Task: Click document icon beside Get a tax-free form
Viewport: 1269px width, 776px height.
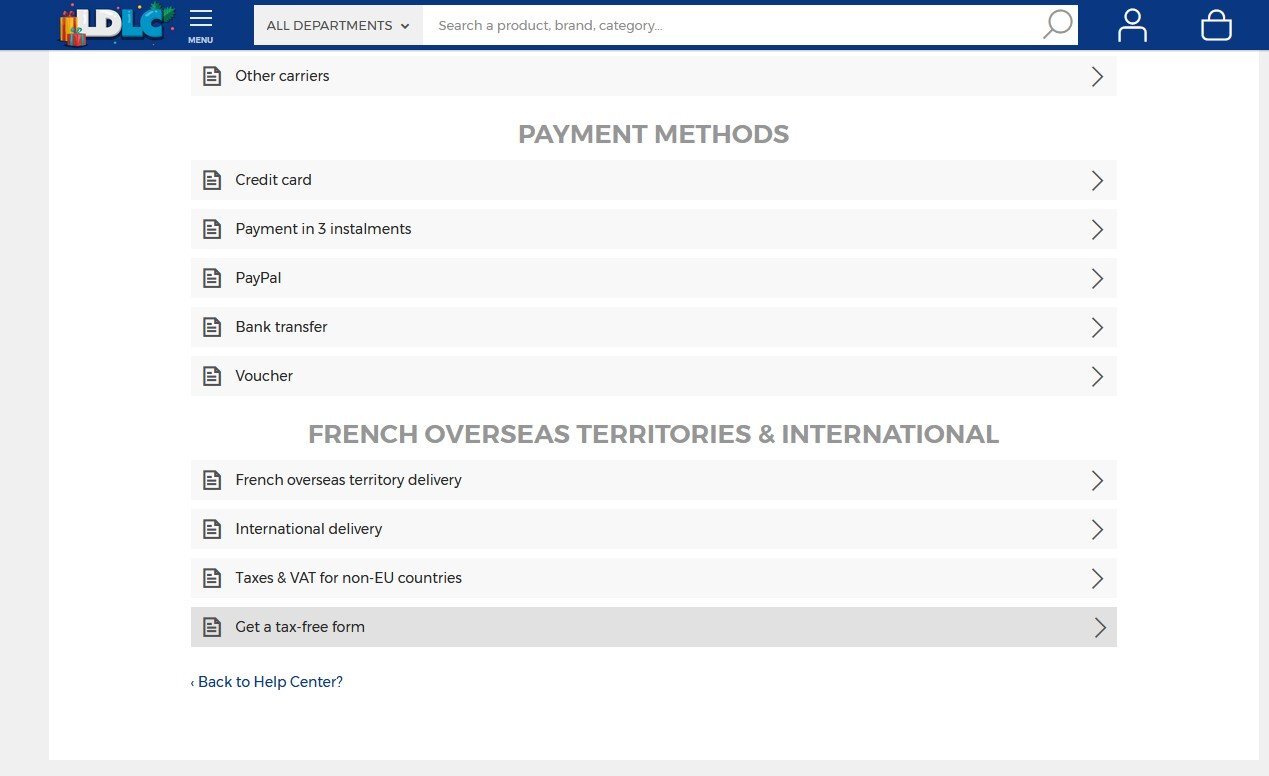Action: 212,627
